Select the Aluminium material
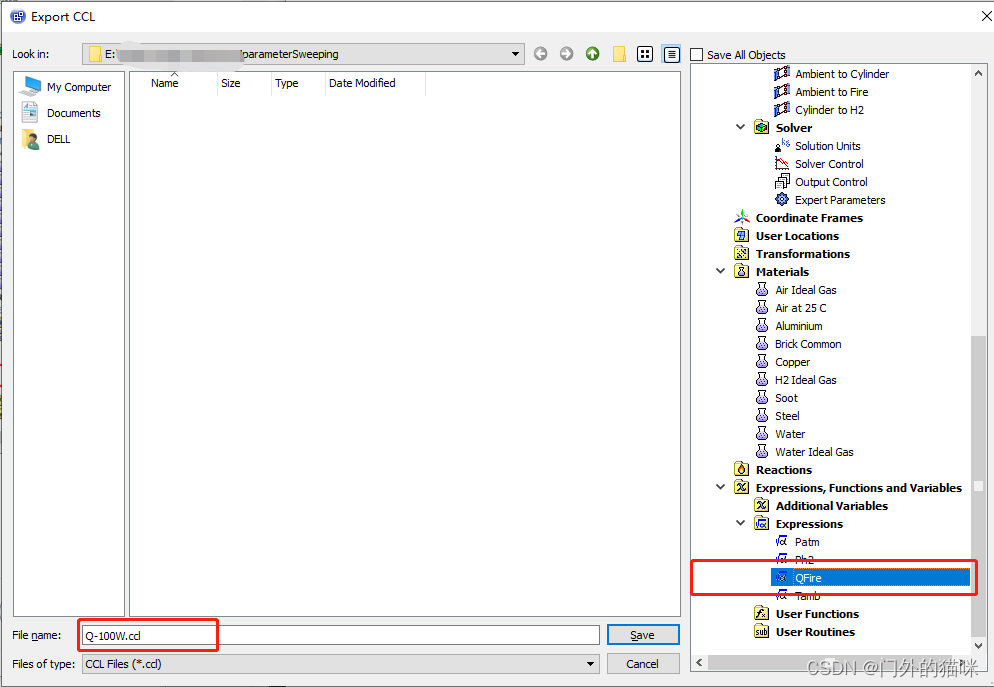Screen dimensions: 994x687 [x=799, y=326]
